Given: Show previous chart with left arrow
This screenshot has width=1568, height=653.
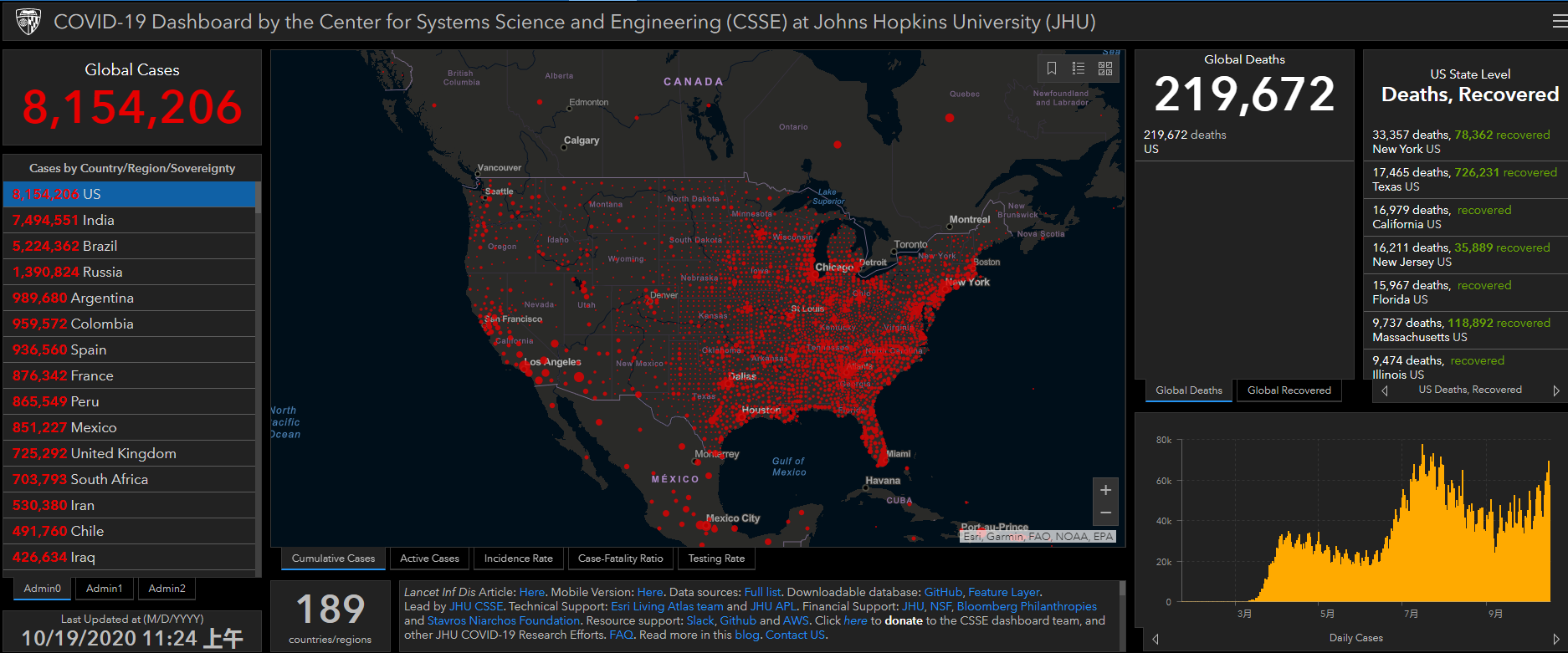Looking at the screenshot, I should point(1156,639).
